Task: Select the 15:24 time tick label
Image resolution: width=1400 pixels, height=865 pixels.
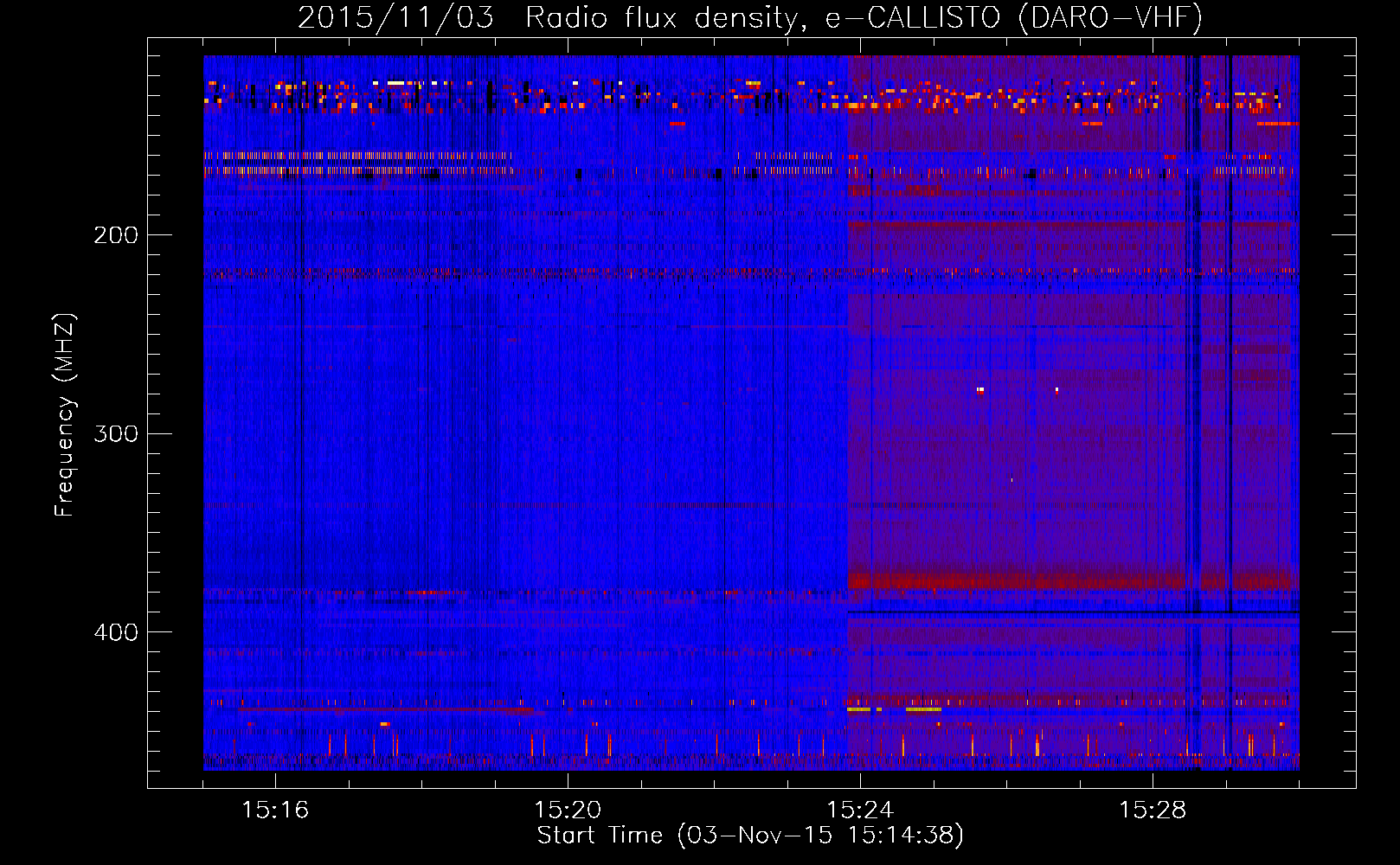Action: (860, 811)
